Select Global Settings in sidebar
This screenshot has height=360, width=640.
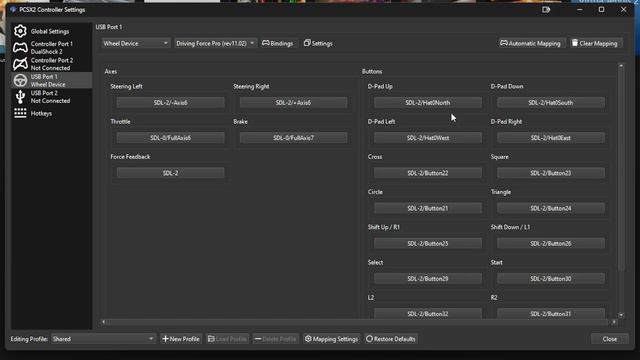pos(51,31)
